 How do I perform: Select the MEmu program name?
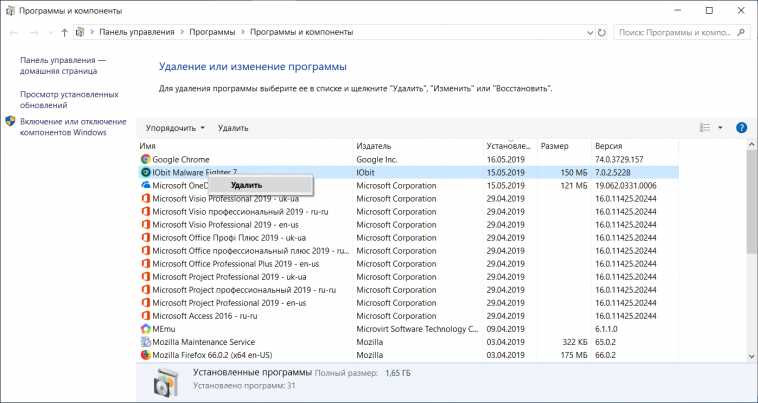tap(164, 329)
